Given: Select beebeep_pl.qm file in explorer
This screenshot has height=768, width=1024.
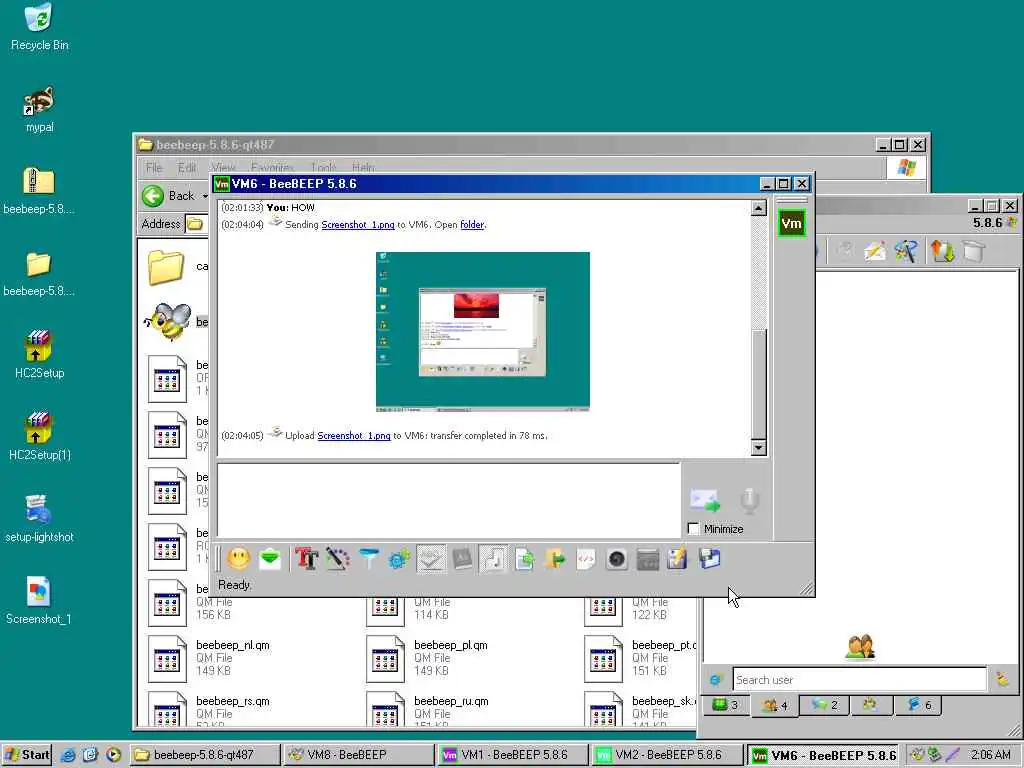Looking at the screenshot, I should pos(427,658).
